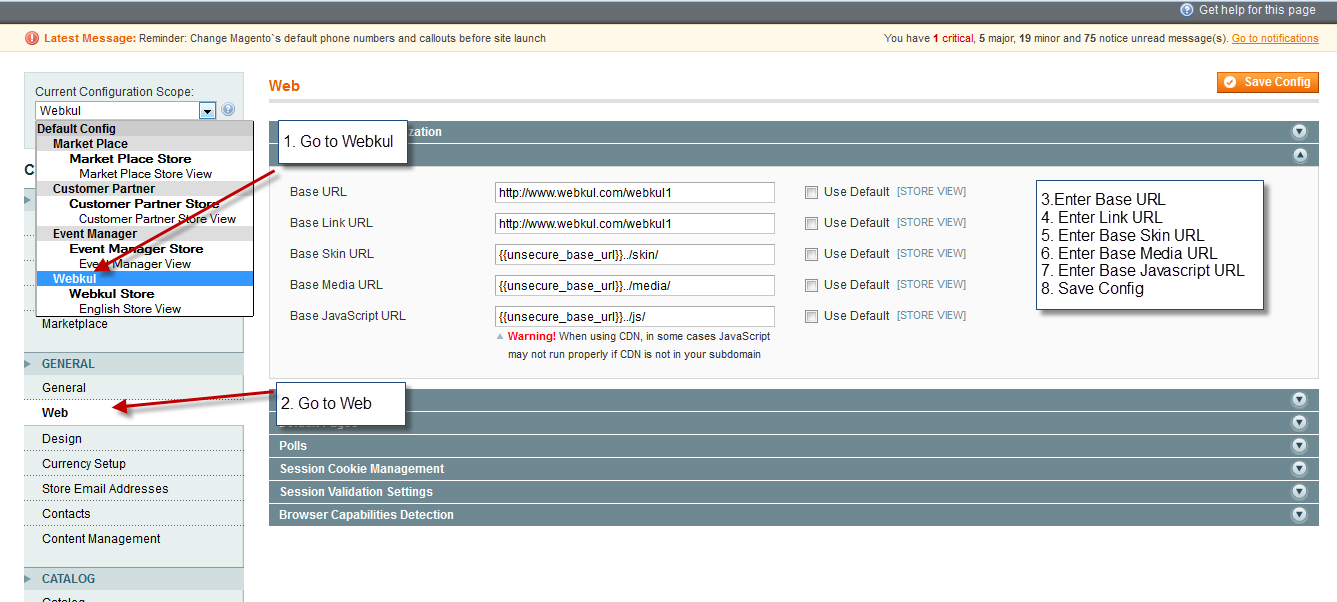Screen dimensions: 1337x602
Task: Click the Save Config button
Action: click(1268, 82)
